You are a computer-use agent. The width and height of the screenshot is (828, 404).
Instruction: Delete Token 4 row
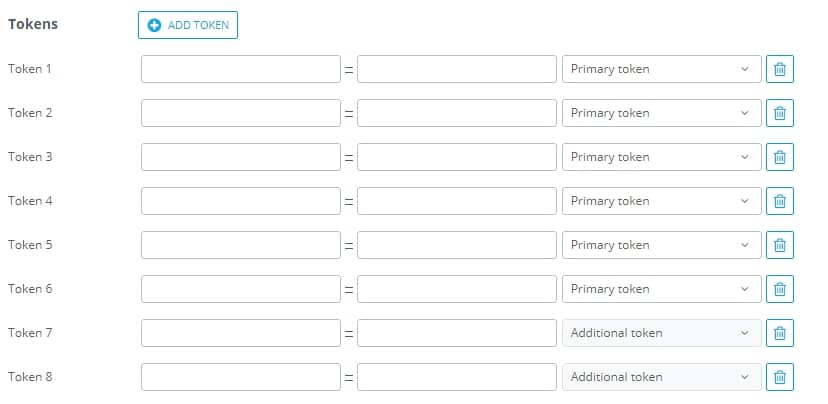tap(779, 201)
